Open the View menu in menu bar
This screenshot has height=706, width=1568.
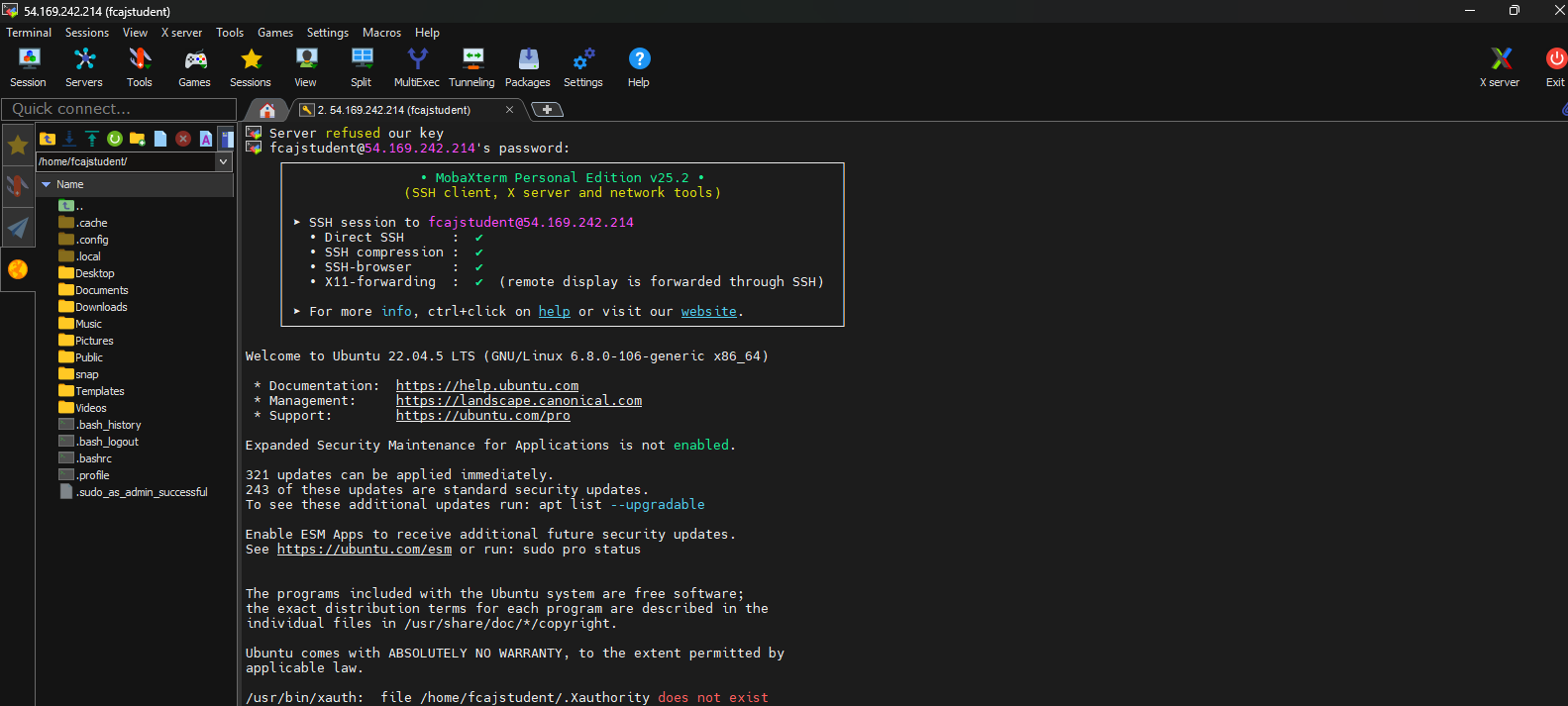pyautogui.click(x=135, y=33)
